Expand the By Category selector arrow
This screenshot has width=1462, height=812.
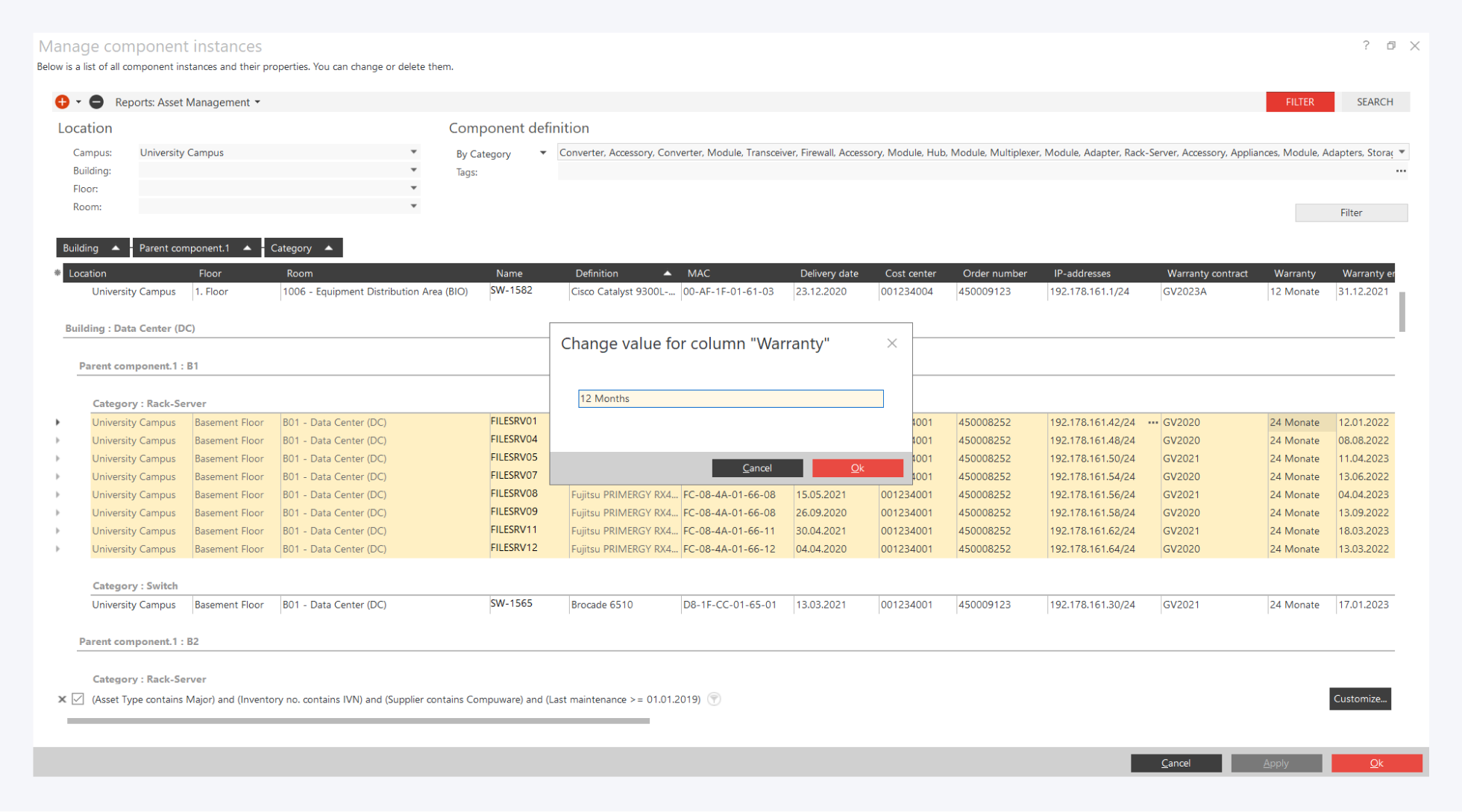(543, 153)
